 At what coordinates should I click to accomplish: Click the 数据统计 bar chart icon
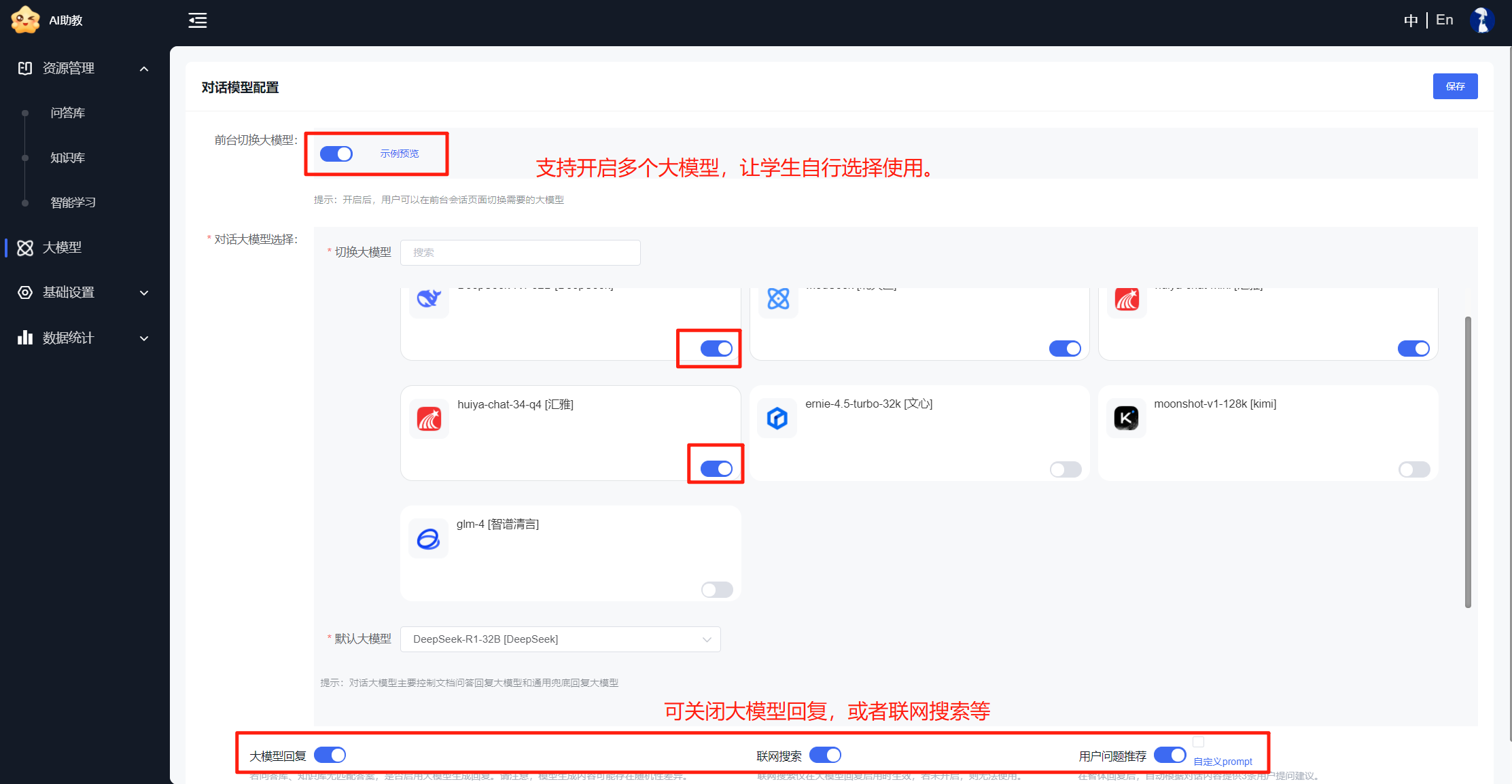click(x=25, y=338)
